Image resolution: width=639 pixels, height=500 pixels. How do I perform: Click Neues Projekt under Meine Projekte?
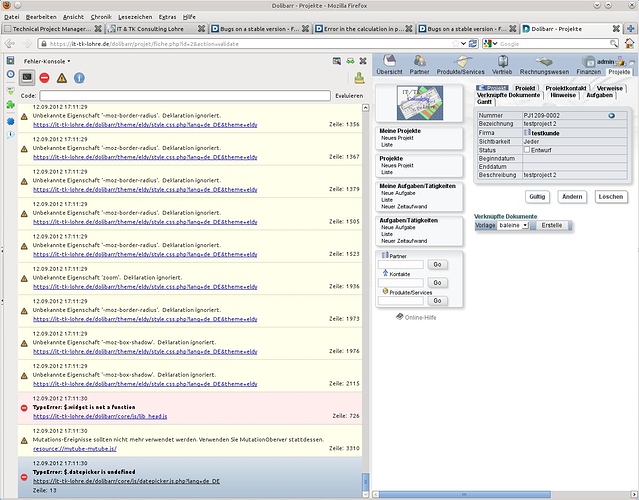[397, 138]
